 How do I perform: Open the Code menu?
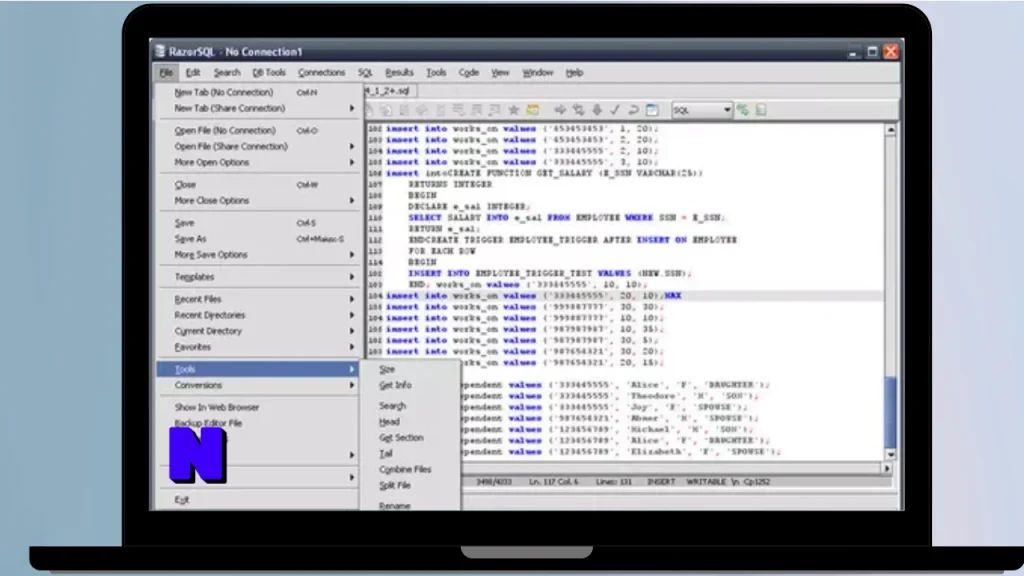point(468,72)
